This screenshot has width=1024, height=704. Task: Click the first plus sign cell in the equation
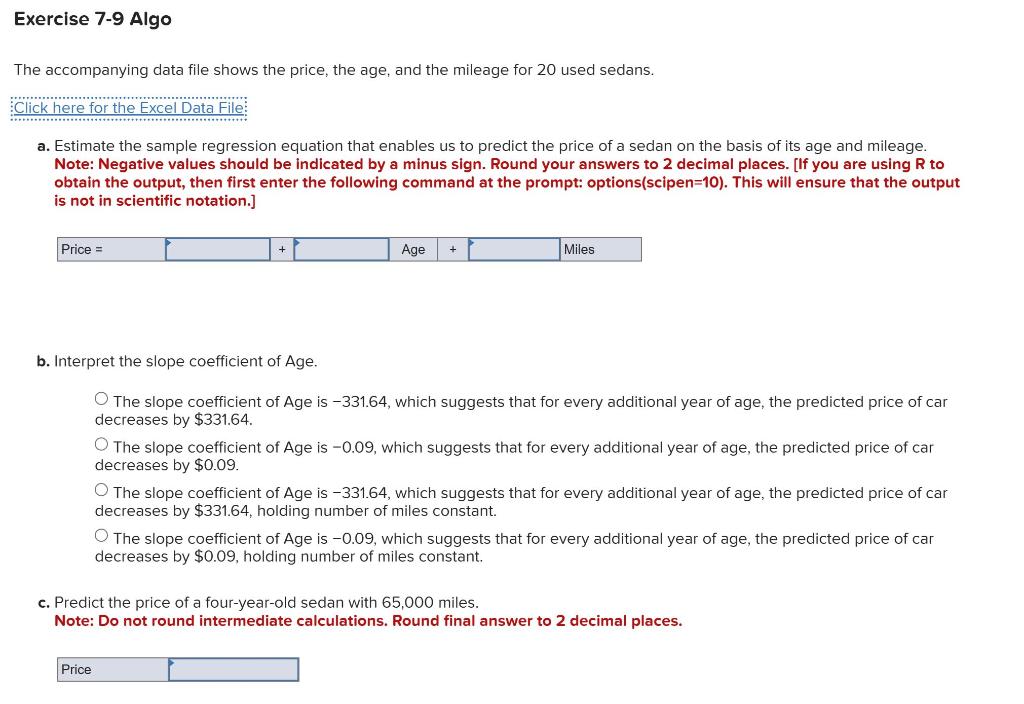281,249
